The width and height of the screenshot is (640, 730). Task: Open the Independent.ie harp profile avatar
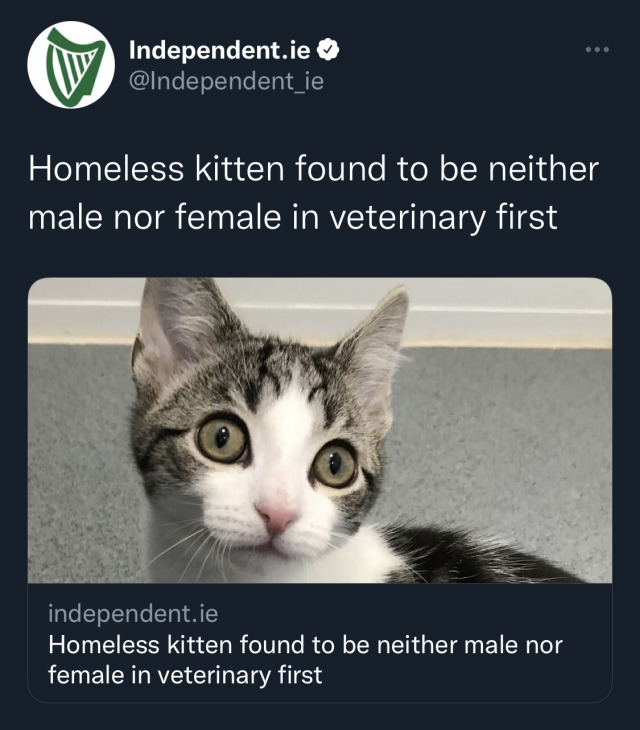coord(71,64)
